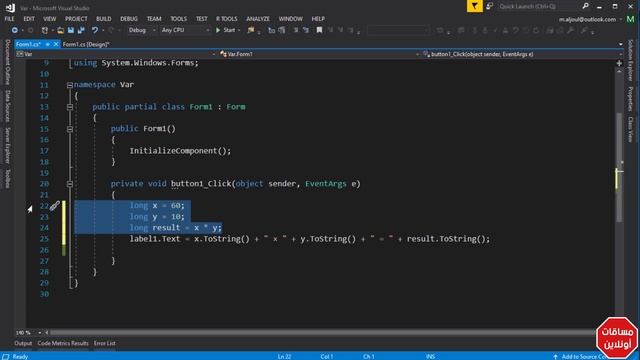
Task: Open the Server Explorer side panel
Action: click(x=7, y=145)
